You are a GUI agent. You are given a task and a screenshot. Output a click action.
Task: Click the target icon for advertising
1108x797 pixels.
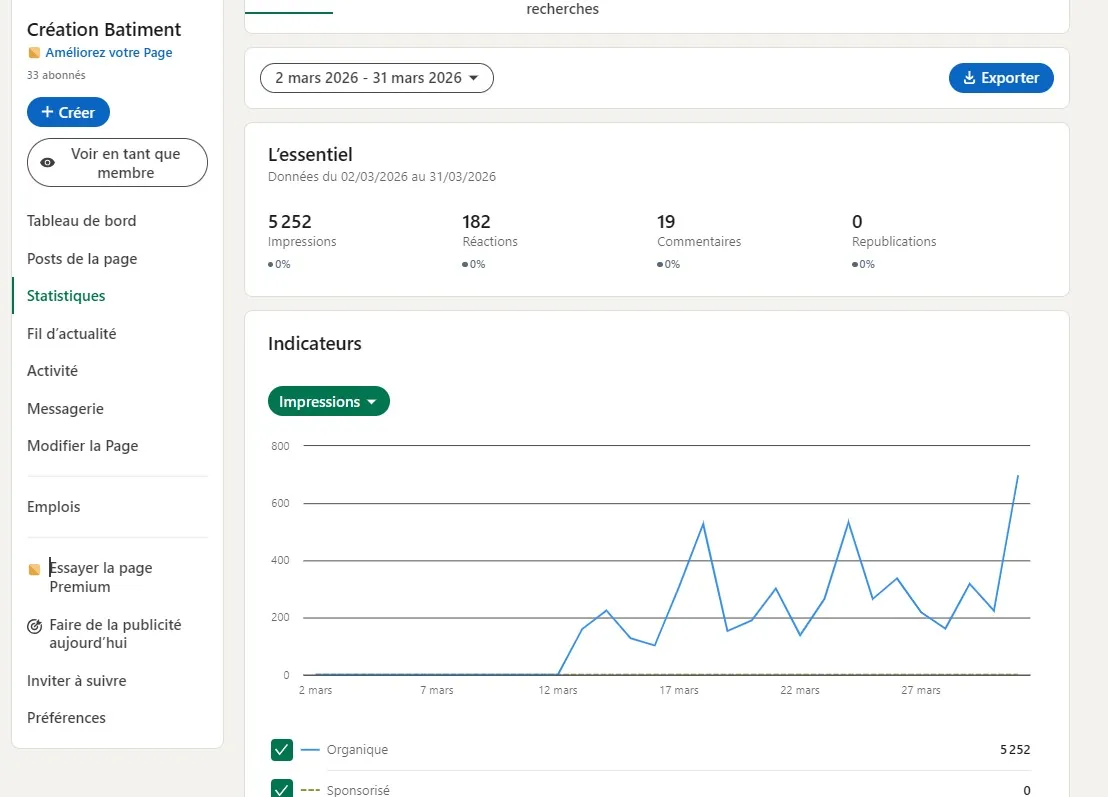34,626
